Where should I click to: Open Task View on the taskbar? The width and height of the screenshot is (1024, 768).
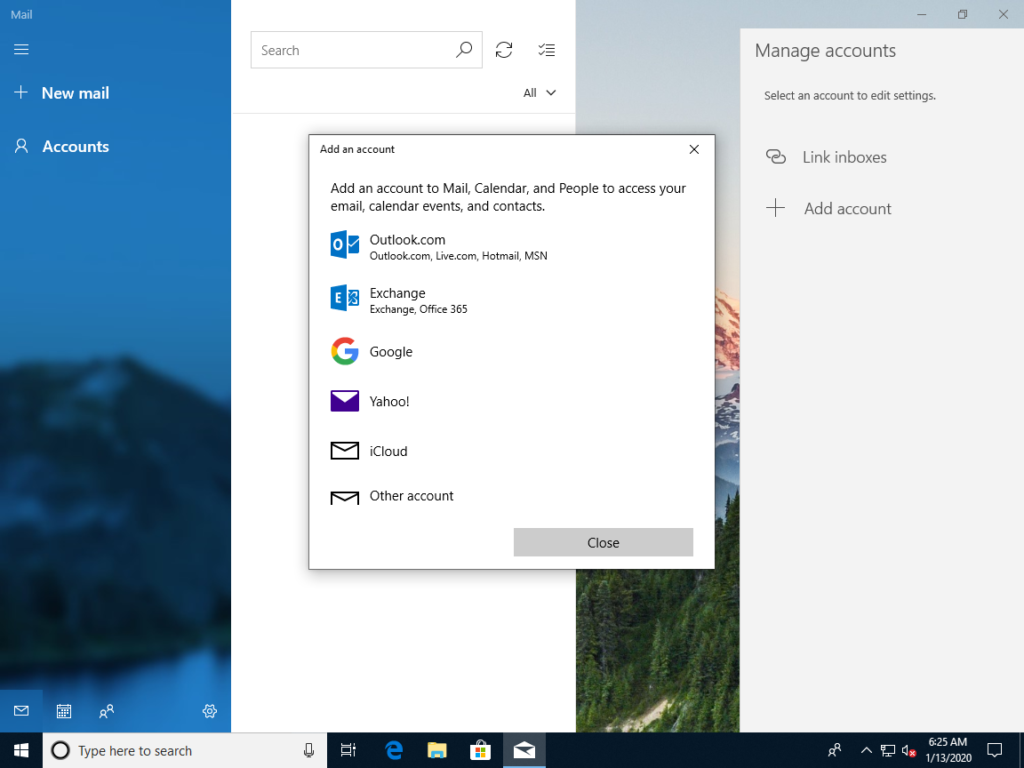348,750
